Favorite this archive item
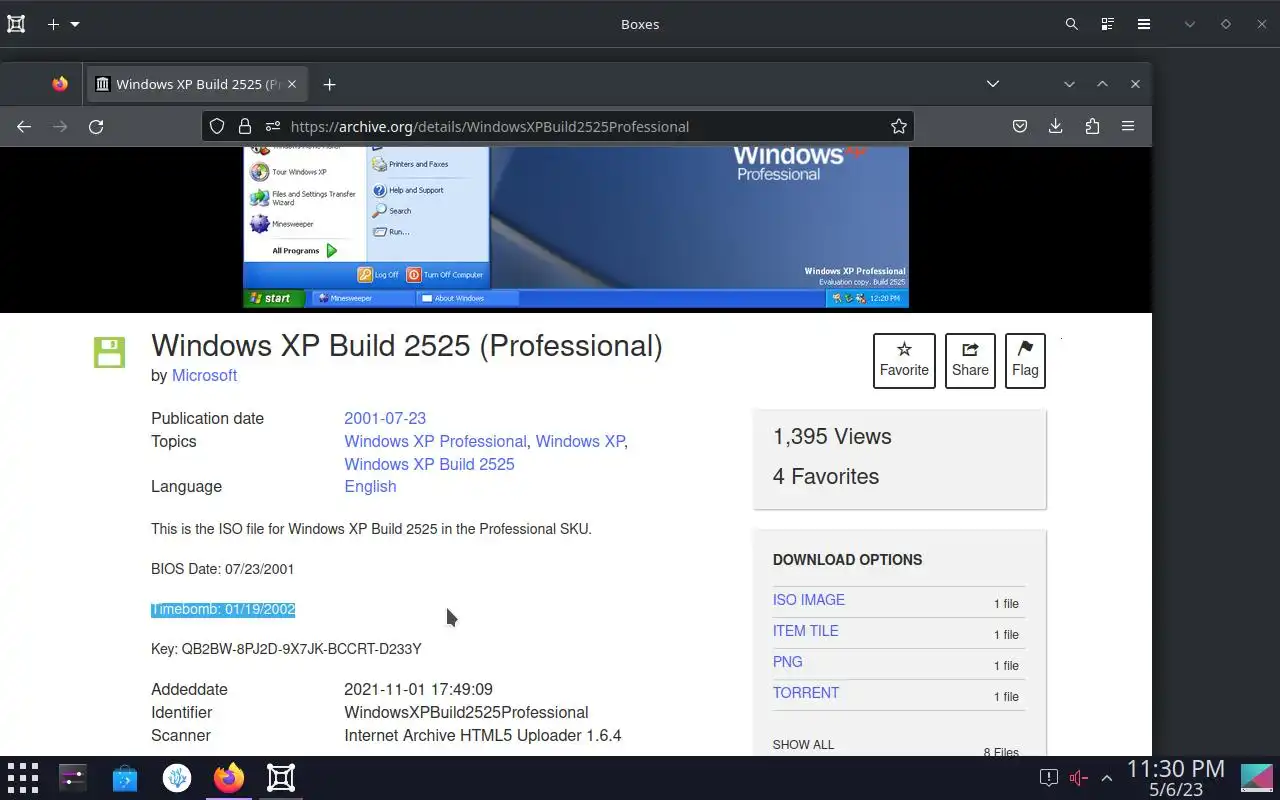1280x800 pixels. (x=904, y=360)
